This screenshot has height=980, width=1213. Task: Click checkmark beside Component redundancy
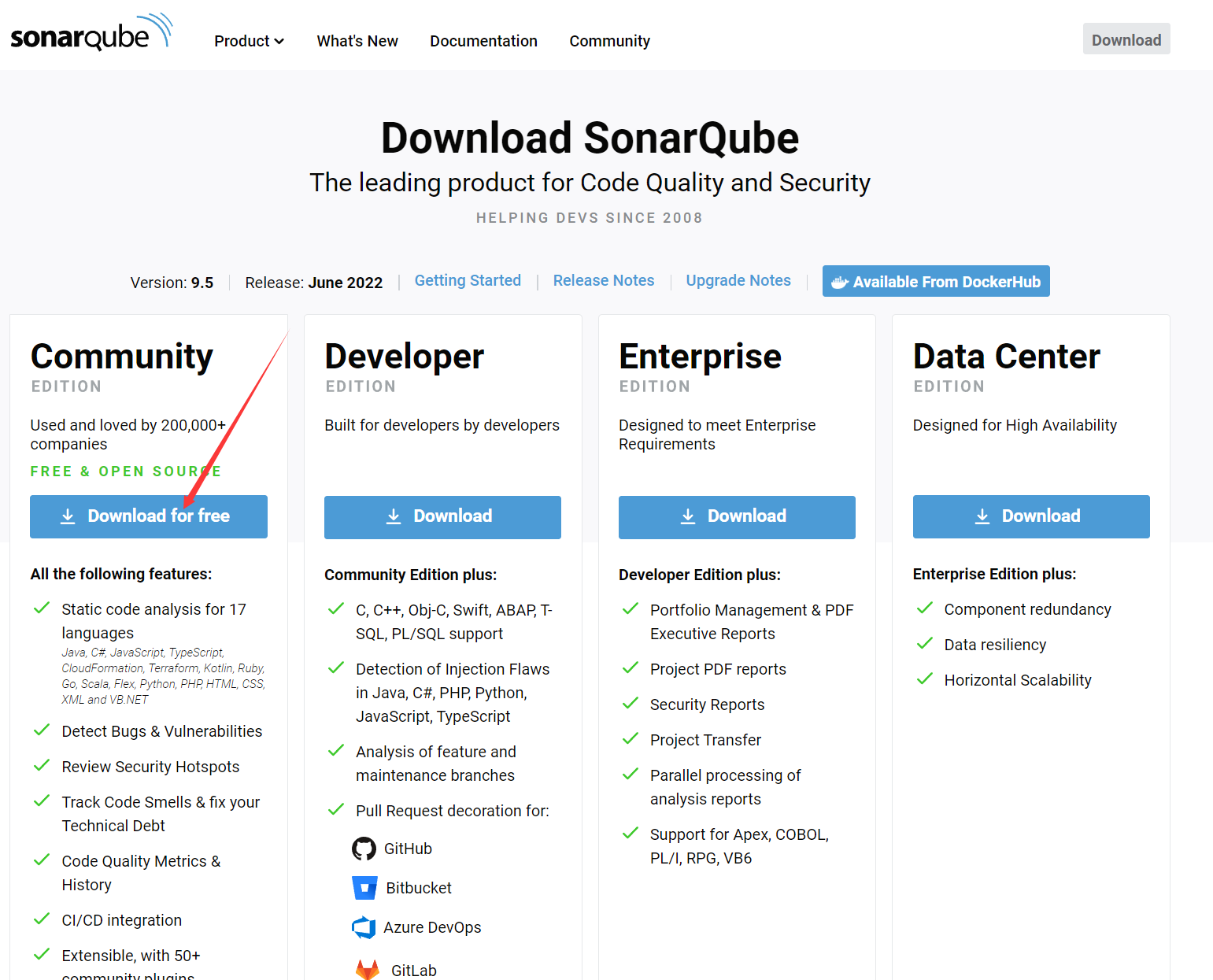[x=925, y=608]
